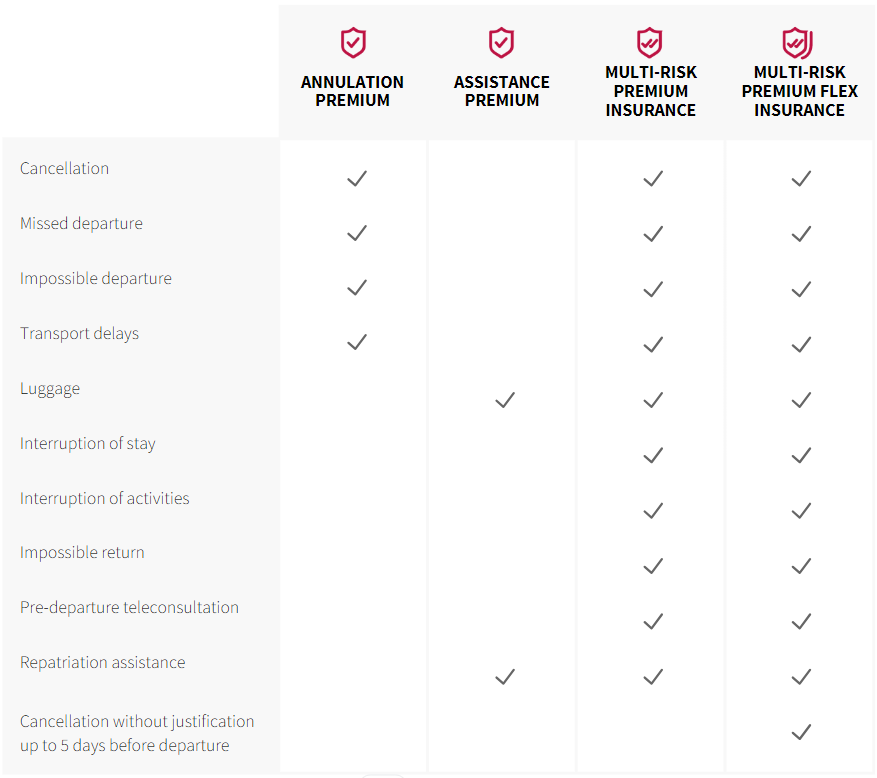The image size is (877, 778).
Task: Select the Annulation Premium column header
Action: tap(353, 91)
